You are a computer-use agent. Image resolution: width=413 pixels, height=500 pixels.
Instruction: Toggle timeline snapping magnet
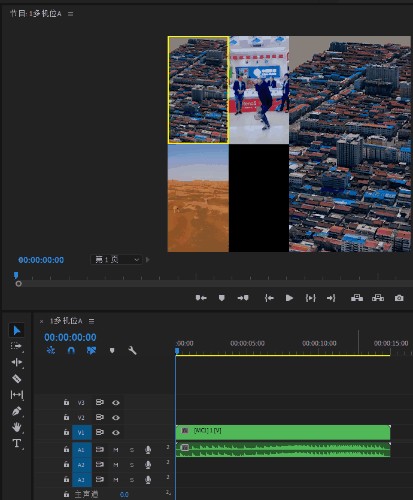pos(71,350)
